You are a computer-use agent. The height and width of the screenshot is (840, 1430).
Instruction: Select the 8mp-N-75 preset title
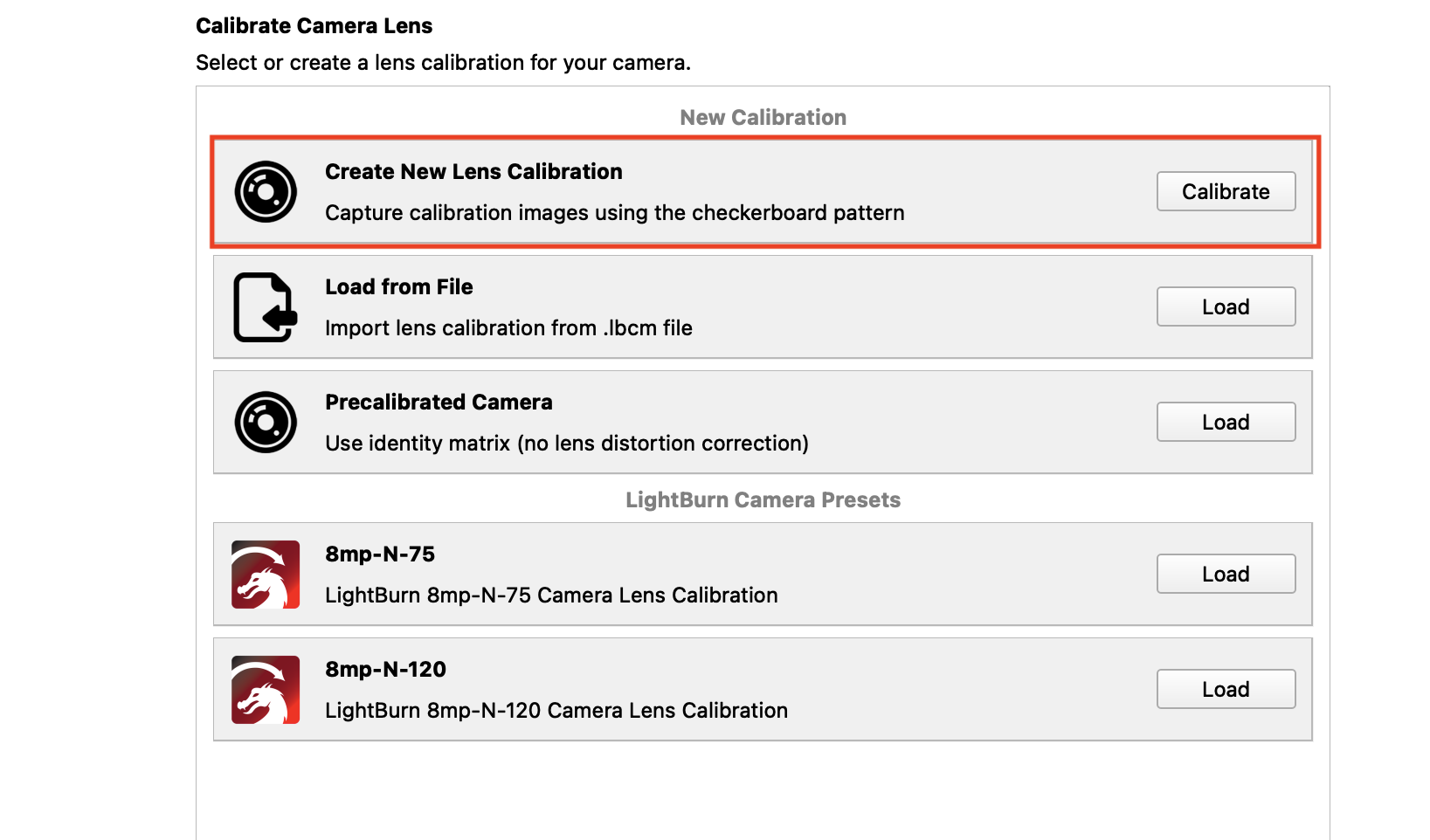(380, 554)
